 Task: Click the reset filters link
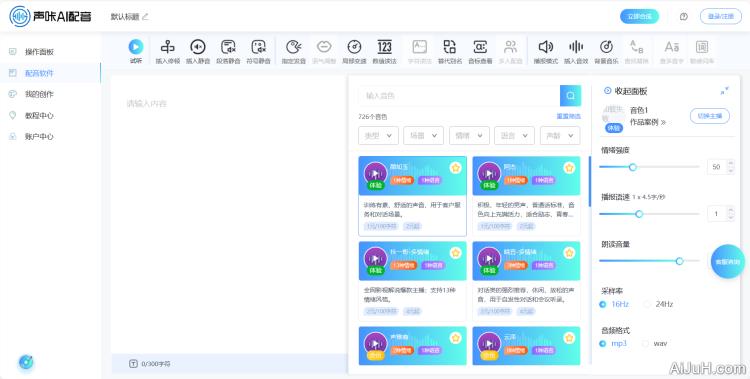point(569,116)
